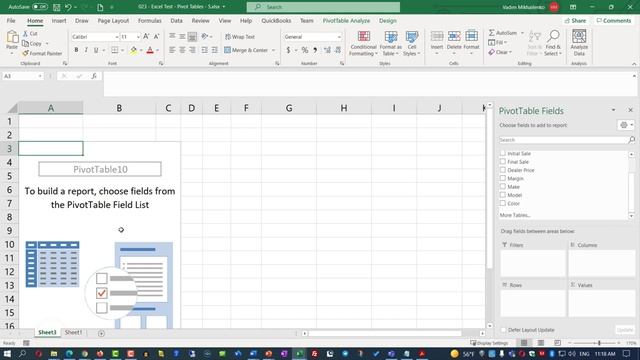The height and width of the screenshot is (360, 640).
Task: Check the Initial Sale field
Action: 503,153
